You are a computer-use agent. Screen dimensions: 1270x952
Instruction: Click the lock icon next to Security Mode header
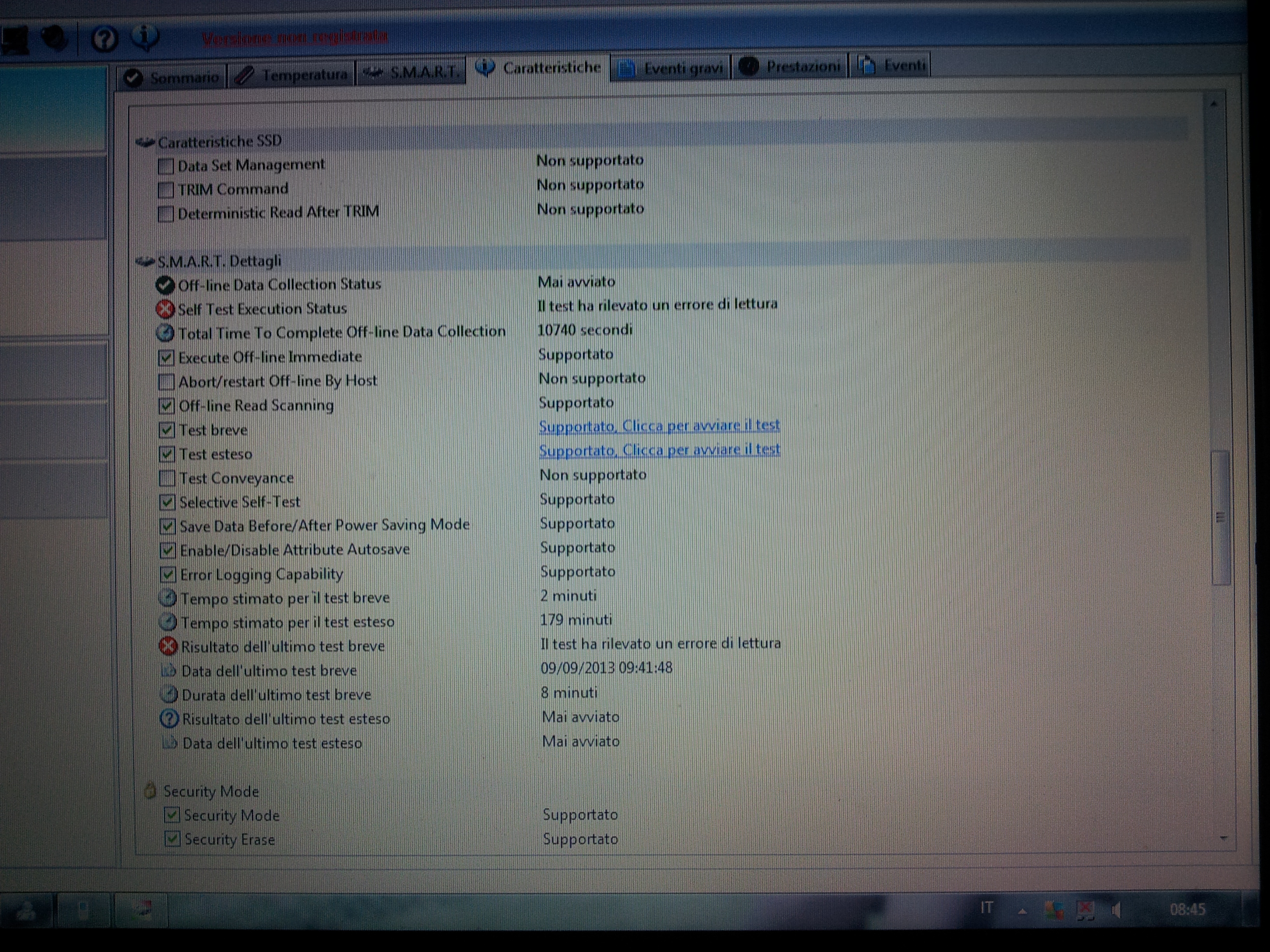point(150,791)
